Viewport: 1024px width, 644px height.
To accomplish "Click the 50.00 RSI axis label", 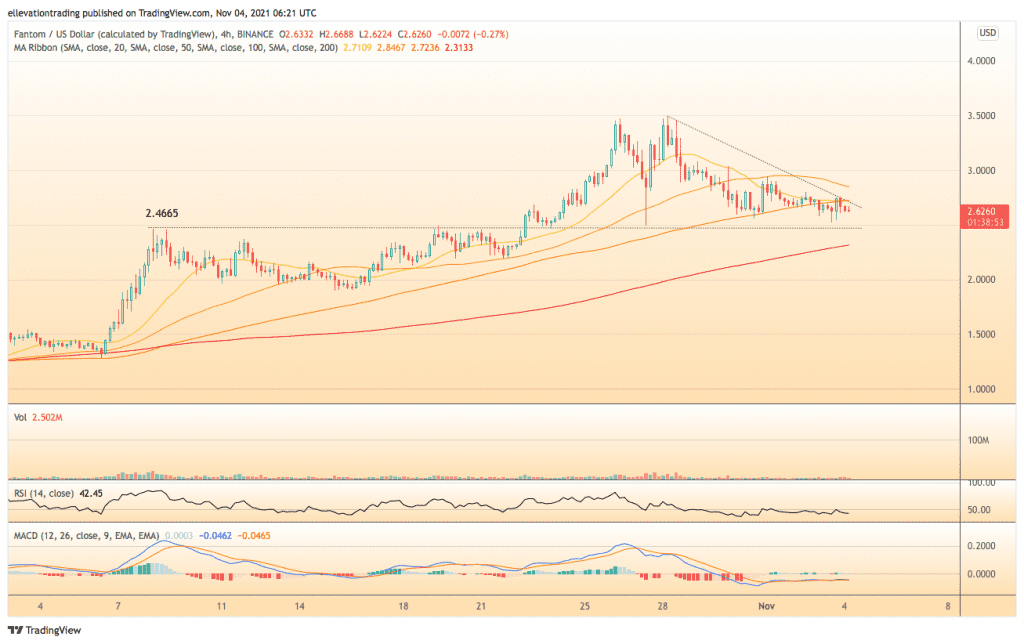I will point(978,509).
